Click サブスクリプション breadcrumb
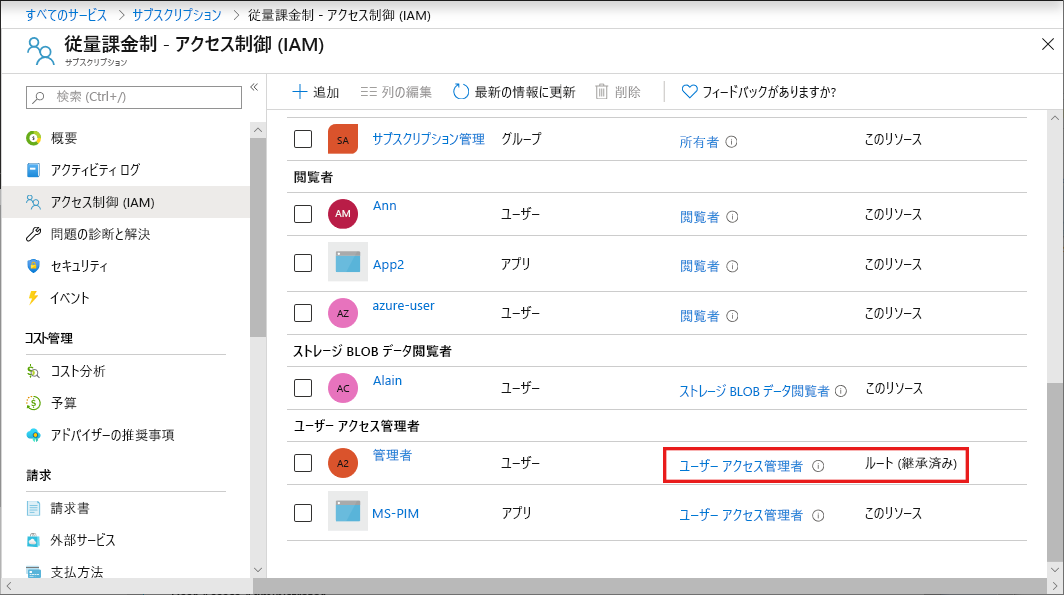The width and height of the screenshot is (1064, 595). tap(176, 15)
